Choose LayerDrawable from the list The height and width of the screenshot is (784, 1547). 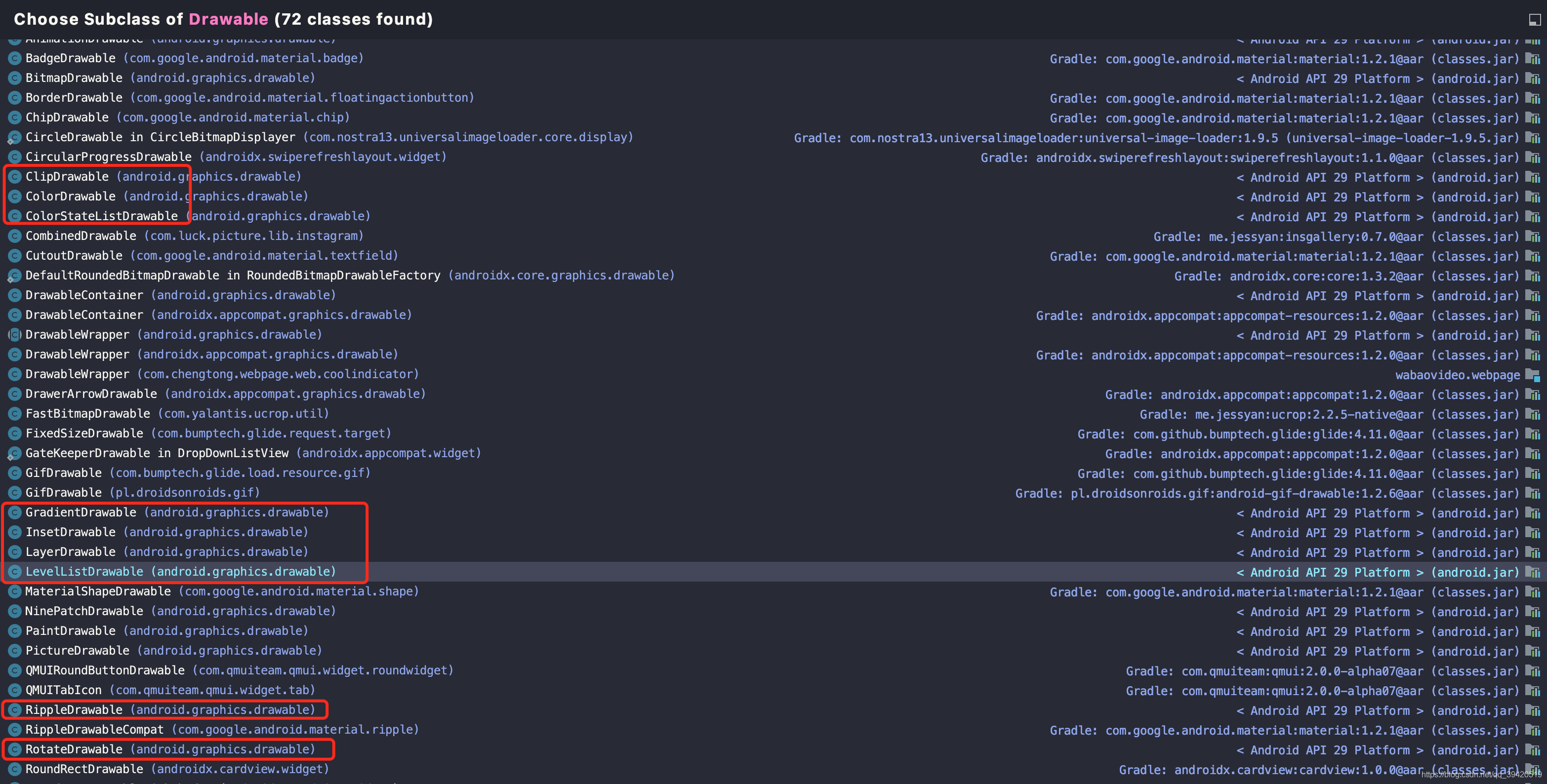pos(773,552)
